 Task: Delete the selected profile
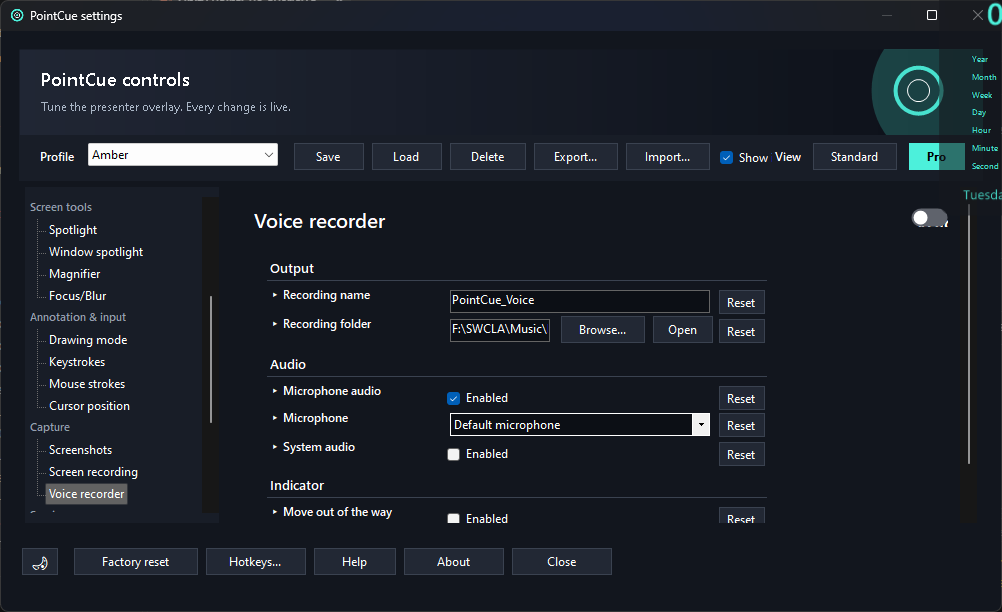point(488,157)
